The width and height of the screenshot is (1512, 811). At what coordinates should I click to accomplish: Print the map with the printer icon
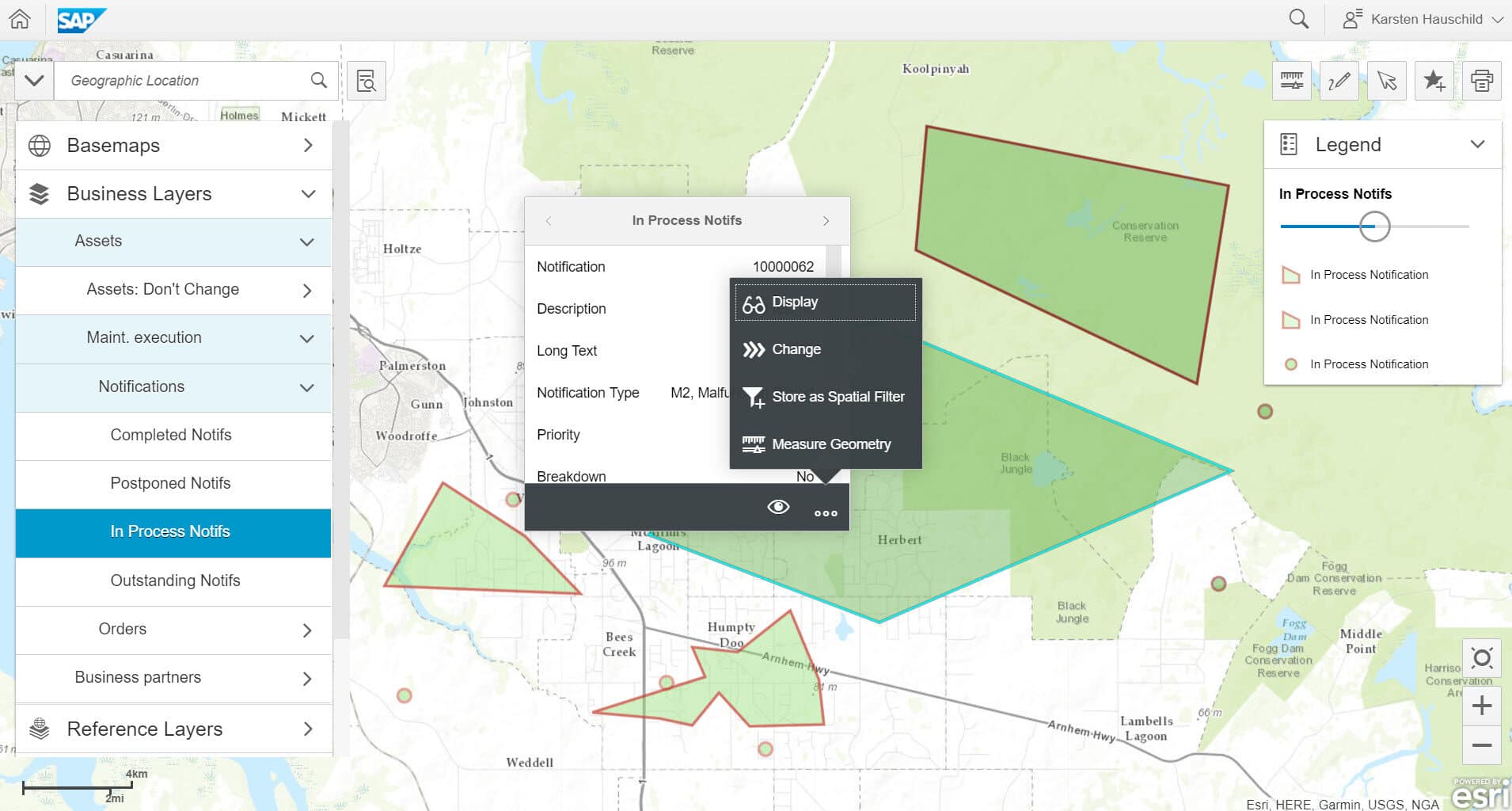pyautogui.click(x=1481, y=81)
